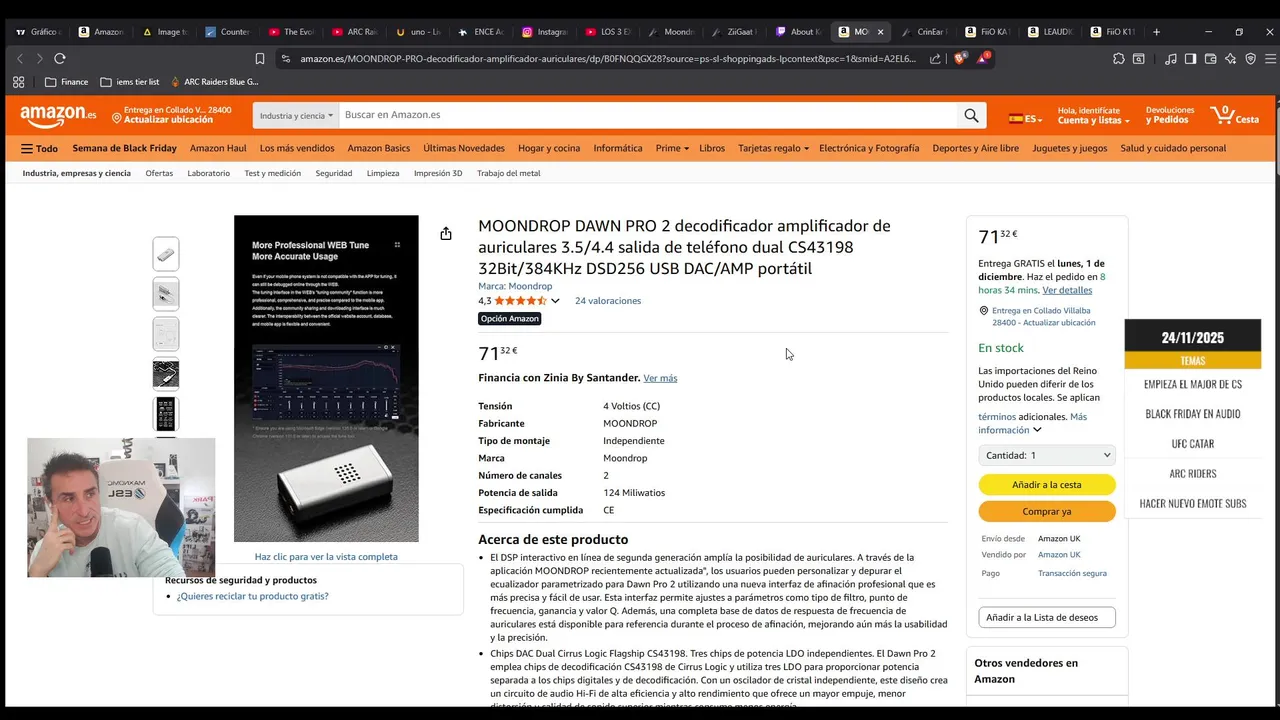Open the Brave Wallet icon

click(1210, 59)
